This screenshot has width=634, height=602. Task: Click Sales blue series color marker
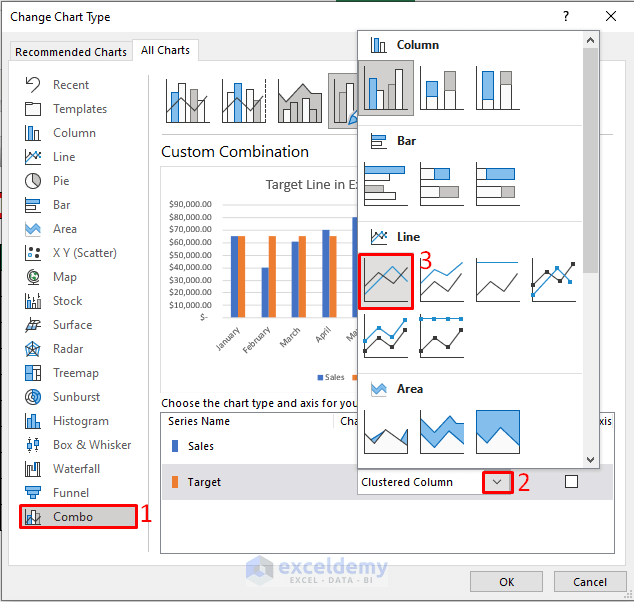(175, 446)
